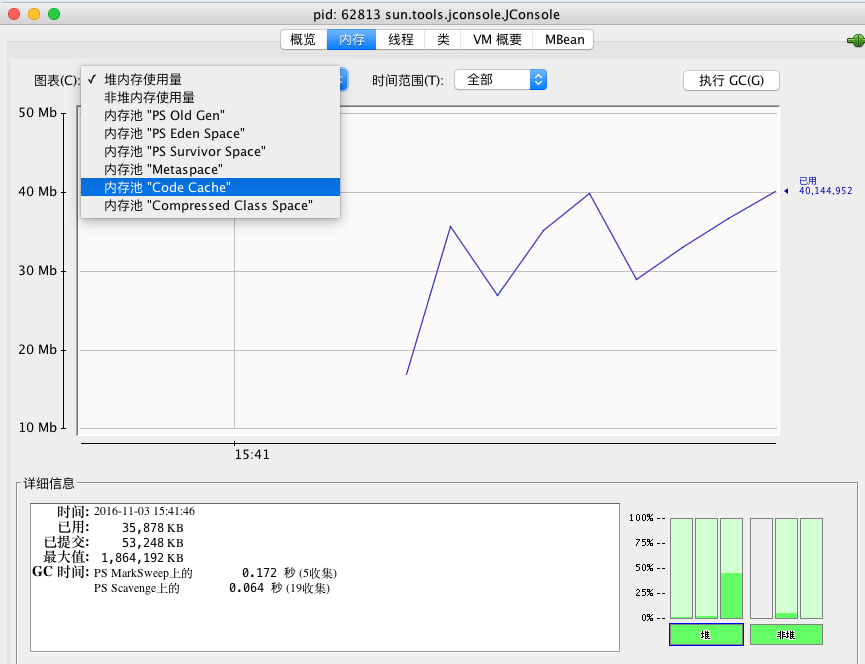
Task: Click the green 非堆 button under bars
Action: click(x=786, y=635)
